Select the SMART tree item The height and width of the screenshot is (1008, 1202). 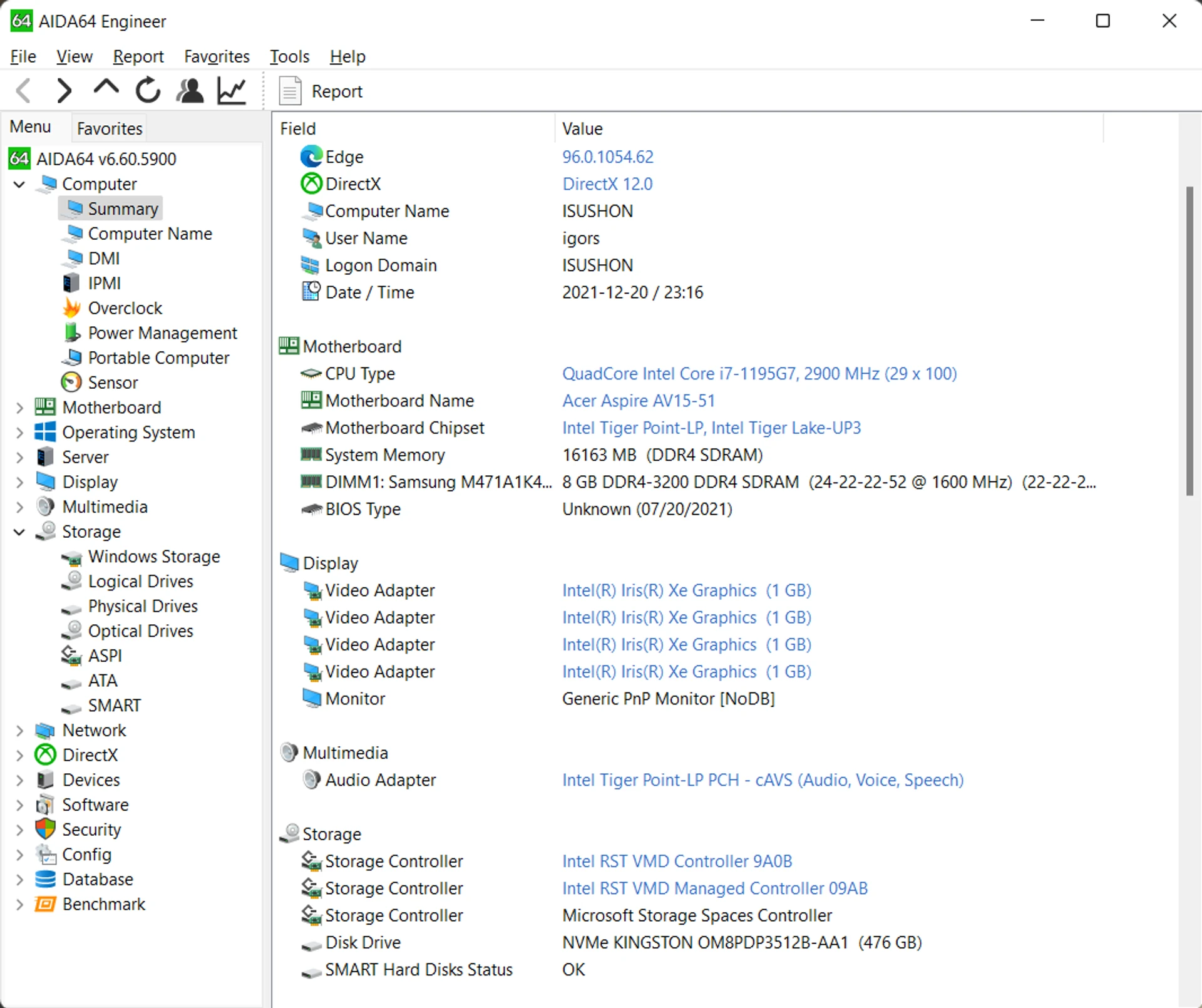pyautogui.click(x=115, y=706)
